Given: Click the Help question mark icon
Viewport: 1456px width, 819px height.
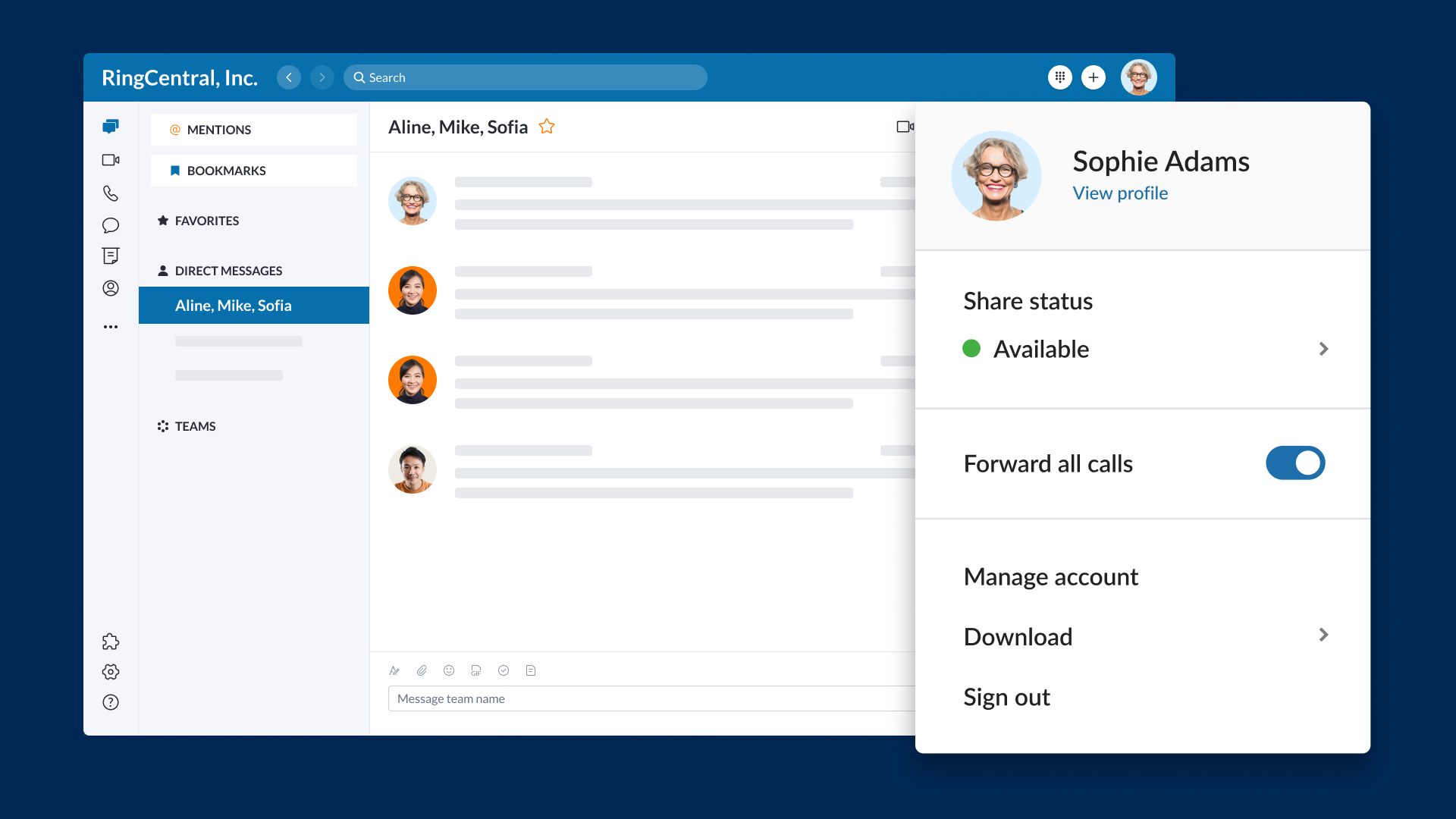Looking at the screenshot, I should pyautogui.click(x=111, y=702).
